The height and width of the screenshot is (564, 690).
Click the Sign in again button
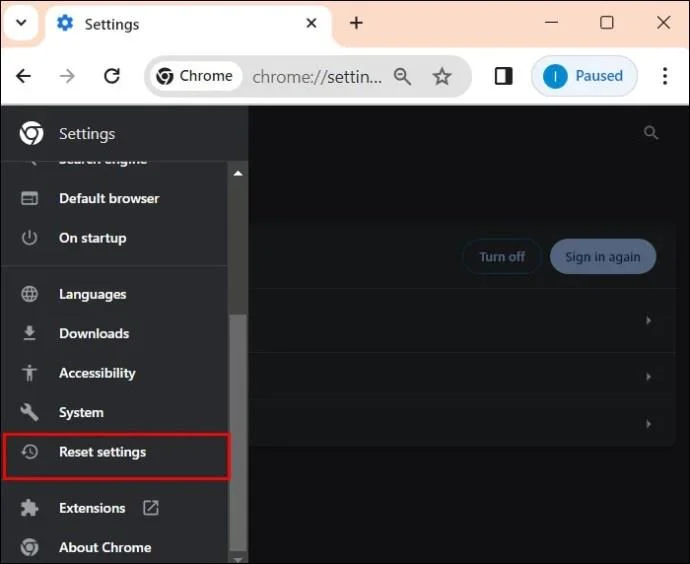pos(603,256)
